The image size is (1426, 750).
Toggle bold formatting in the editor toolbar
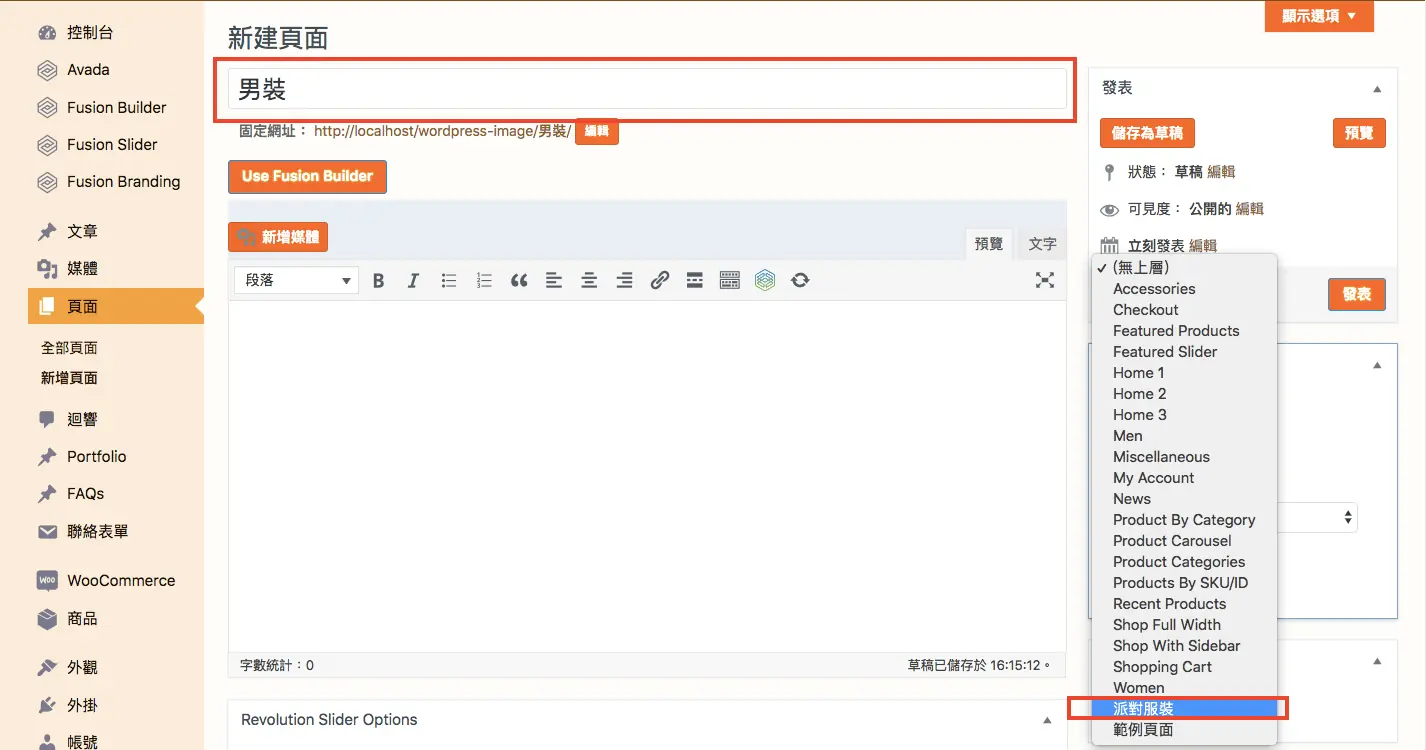point(378,281)
